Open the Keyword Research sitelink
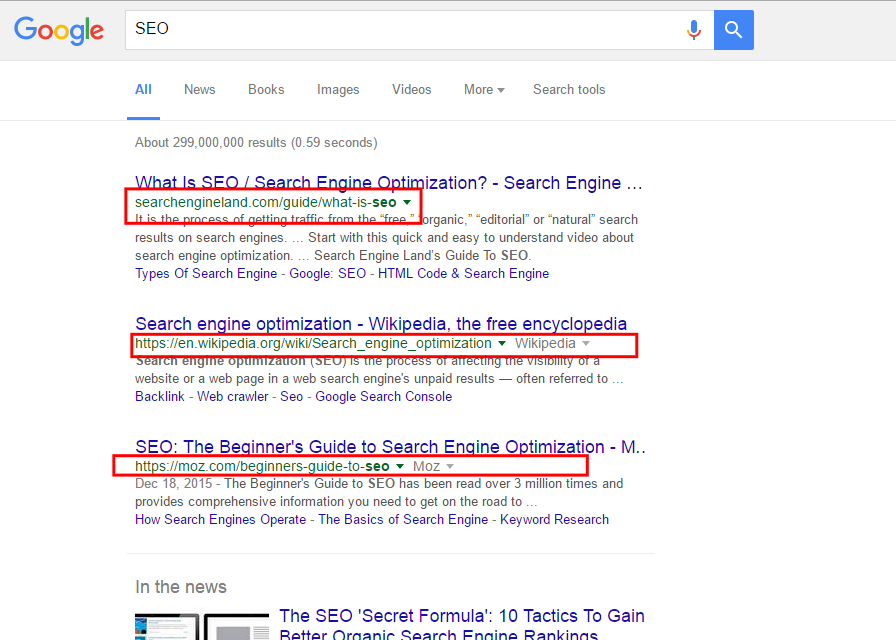 554,519
